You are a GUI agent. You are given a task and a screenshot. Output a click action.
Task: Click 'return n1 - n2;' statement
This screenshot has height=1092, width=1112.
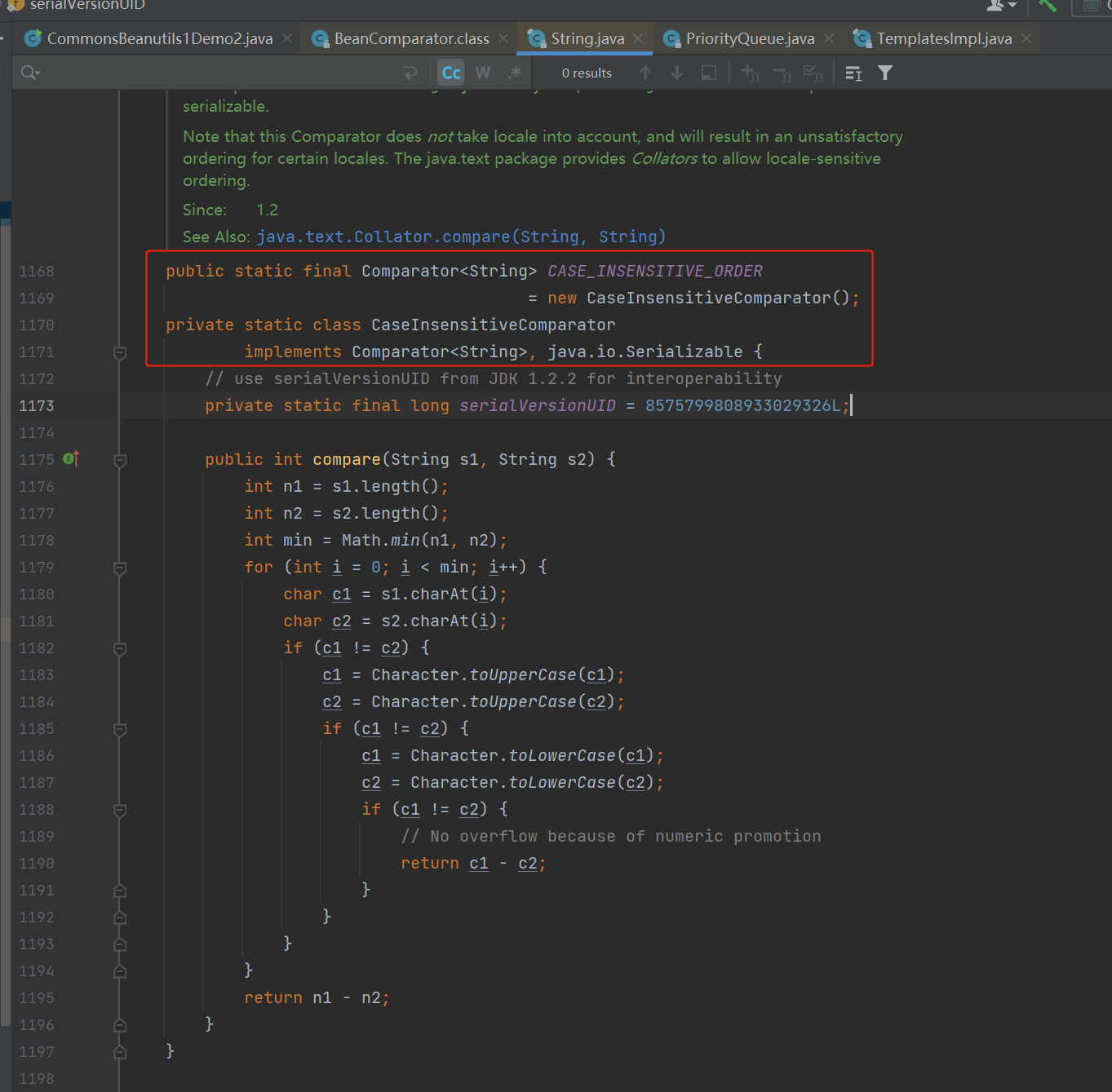317,997
